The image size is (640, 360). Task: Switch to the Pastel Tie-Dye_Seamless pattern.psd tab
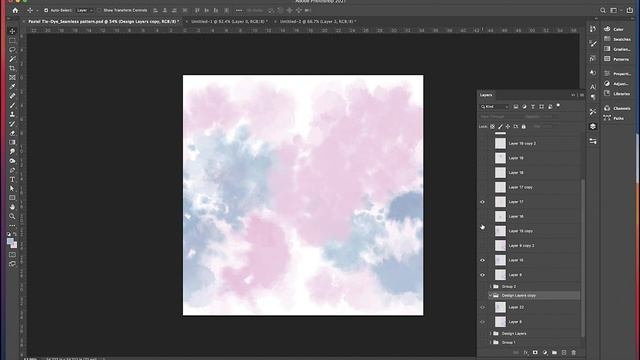click(104, 21)
